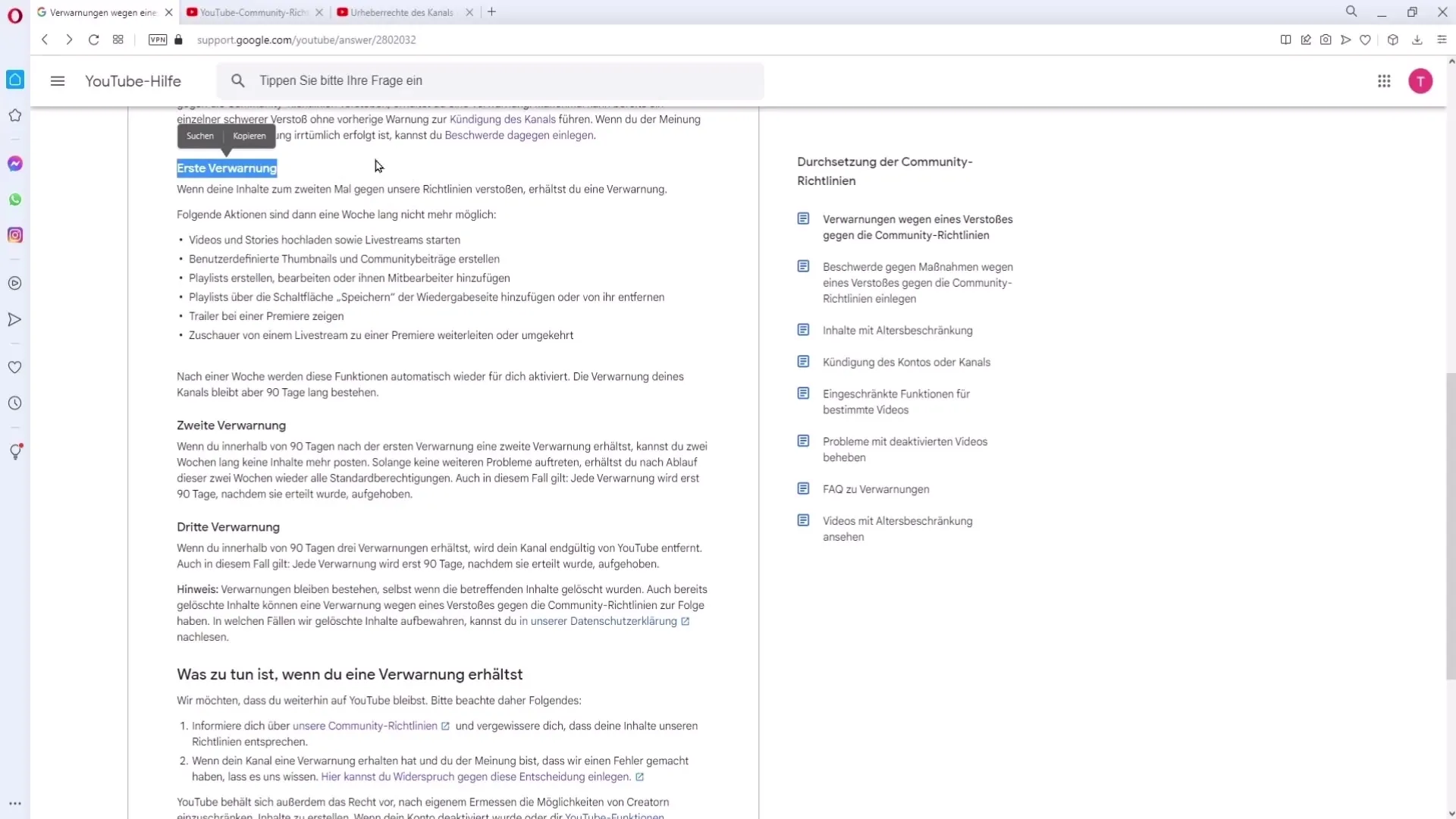
Task: Open the Opera main menu logo
Action: (x=15, y=15)
